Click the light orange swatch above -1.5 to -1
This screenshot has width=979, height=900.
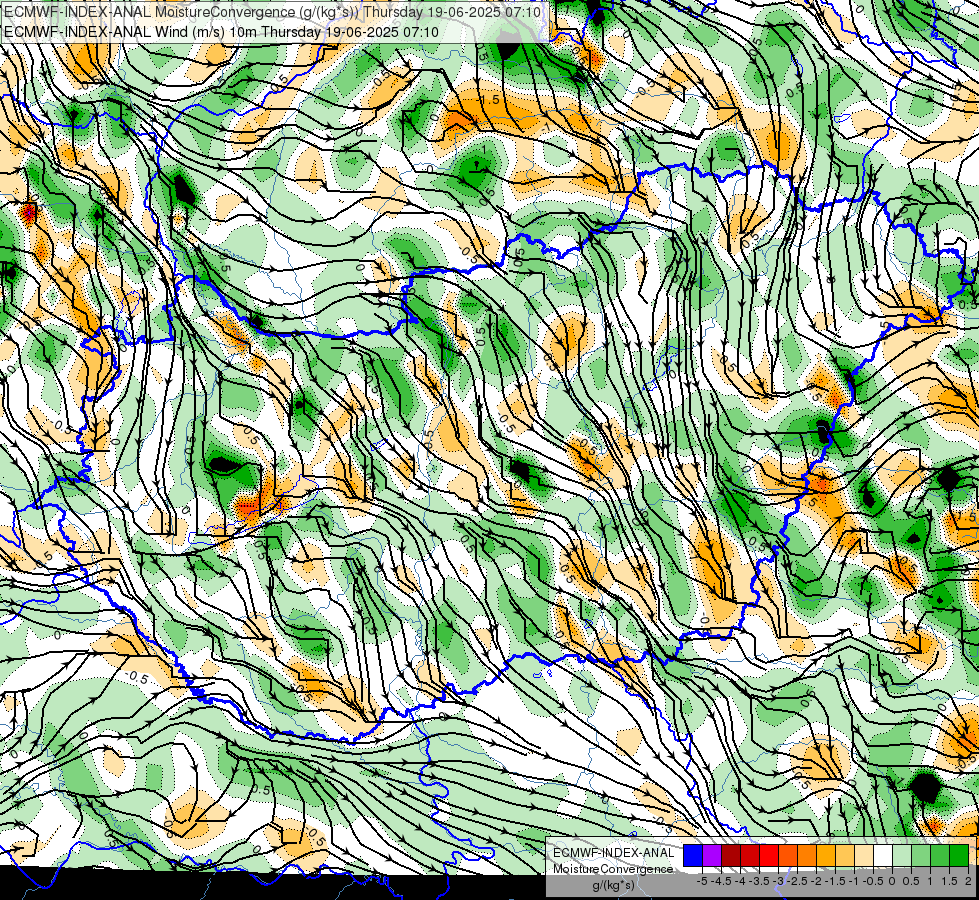(845, 855)
